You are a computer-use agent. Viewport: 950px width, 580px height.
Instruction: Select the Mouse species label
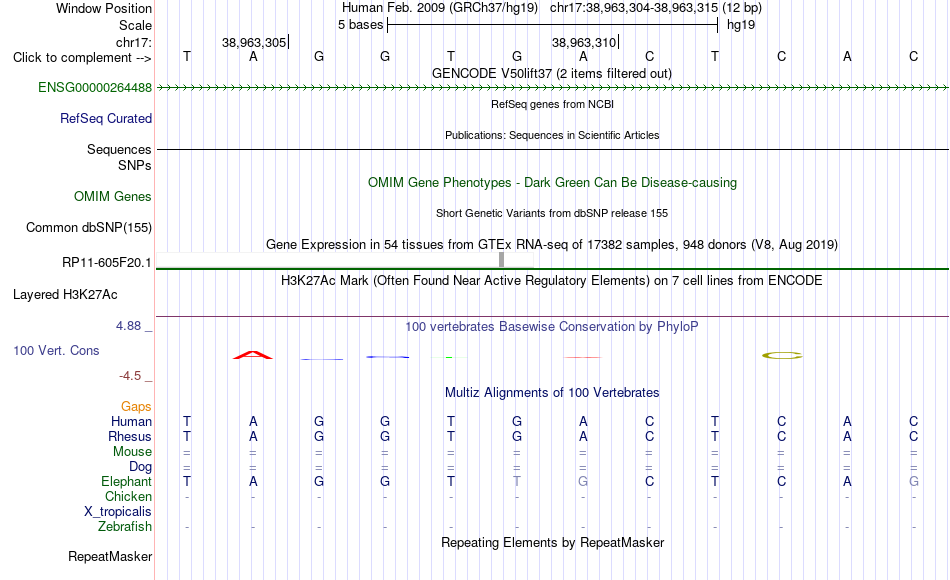click(x=133, y=452)
